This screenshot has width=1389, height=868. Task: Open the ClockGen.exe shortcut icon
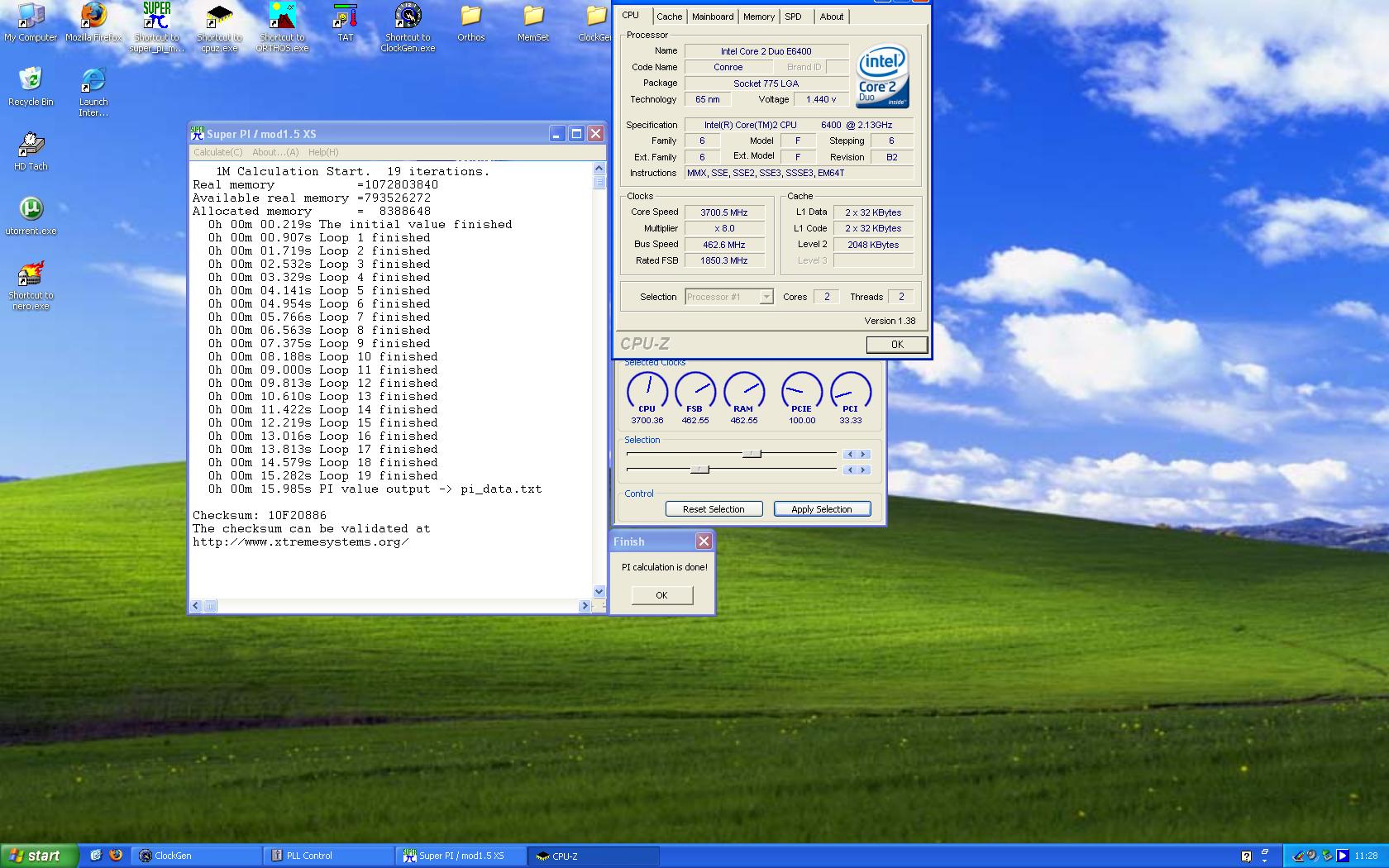click(408, 28)
